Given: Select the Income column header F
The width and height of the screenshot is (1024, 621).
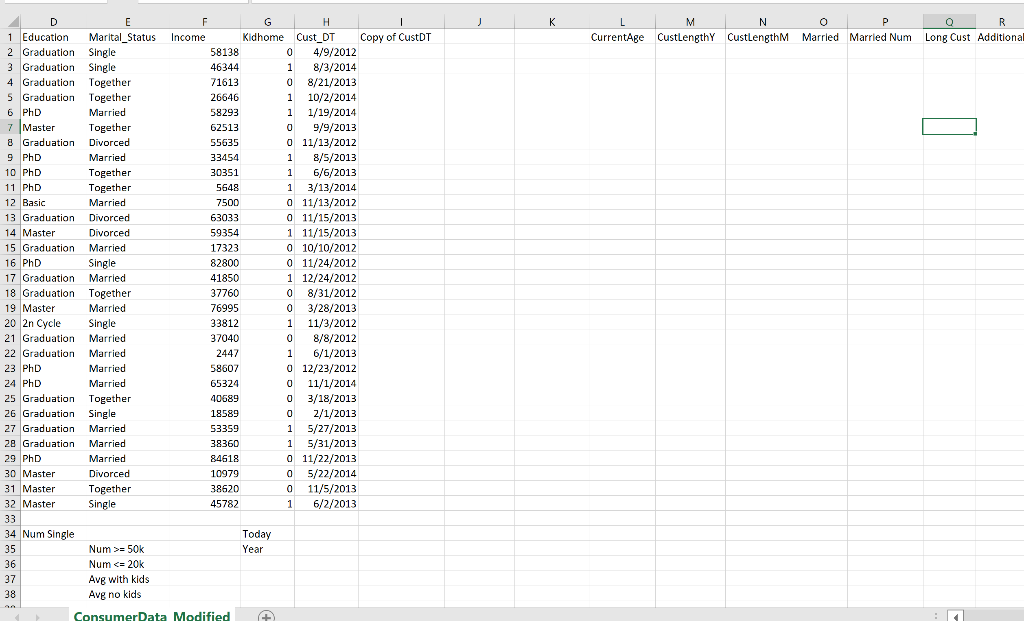Looking at the screenshot, I should [x=204, y=22].
